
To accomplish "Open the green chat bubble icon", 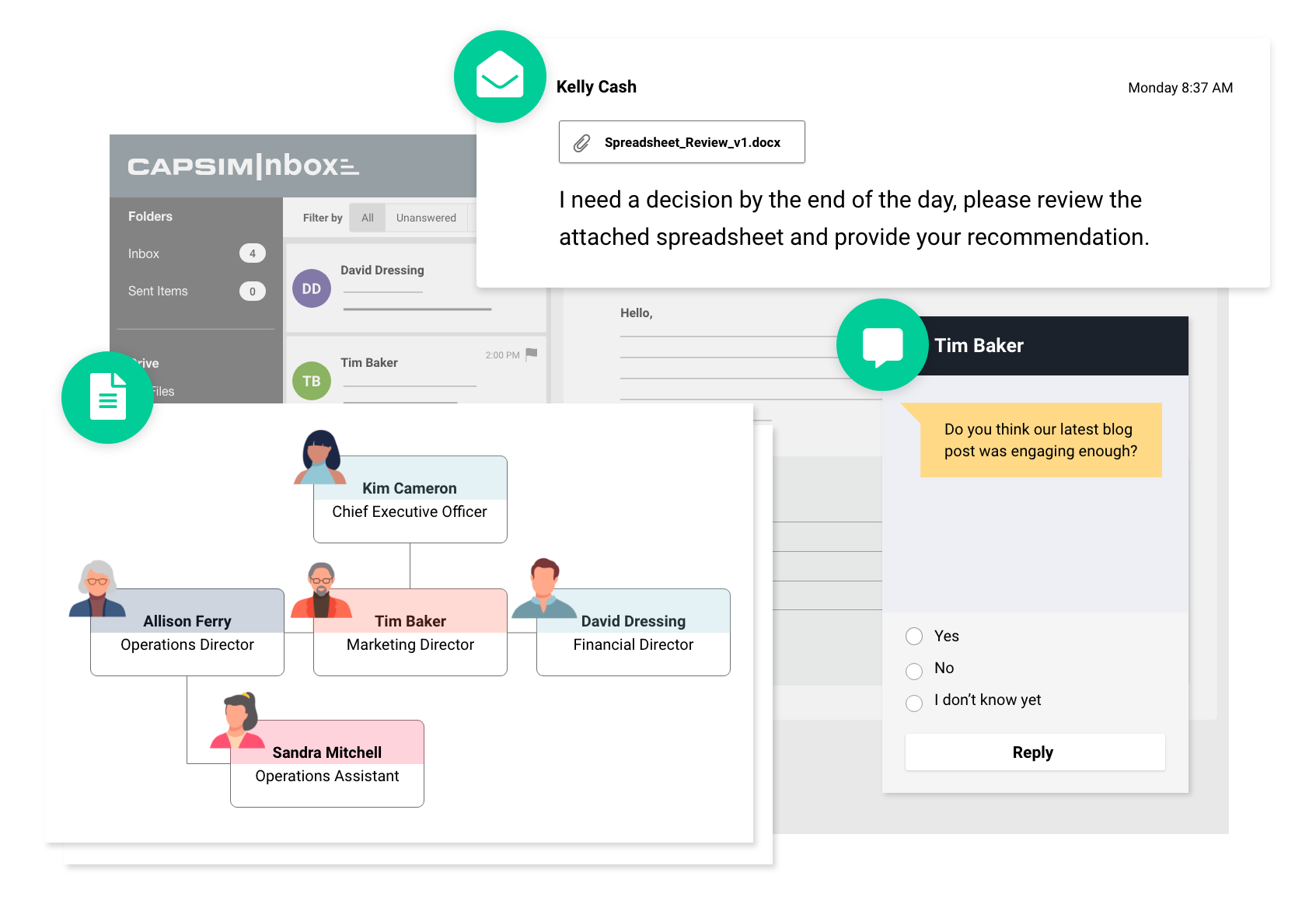I will pos(881,344).
